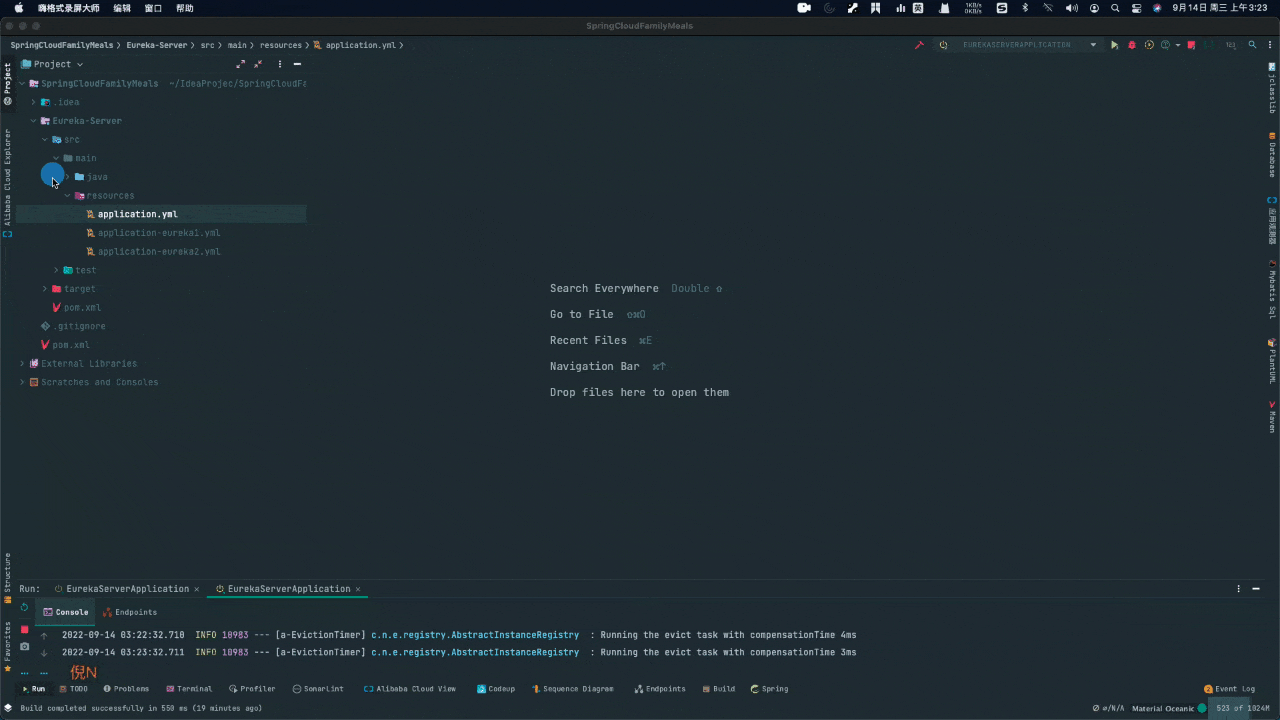Open the Spring tool window
1280x720 pixels.
click(x=769, y=689)
